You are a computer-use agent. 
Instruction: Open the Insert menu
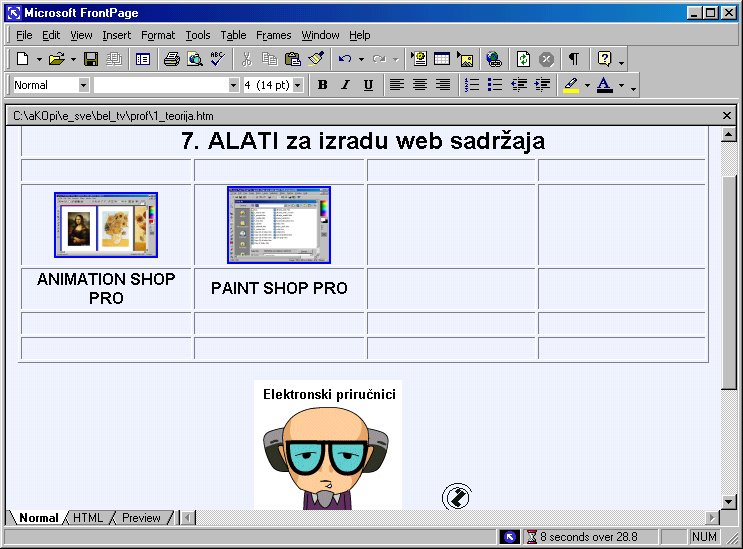click(117, 35)
